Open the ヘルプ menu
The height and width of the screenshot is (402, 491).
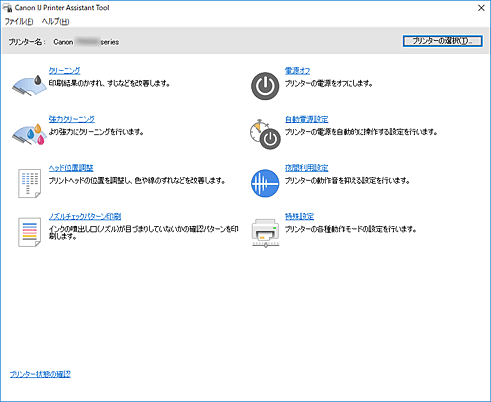tap(55, 22)
